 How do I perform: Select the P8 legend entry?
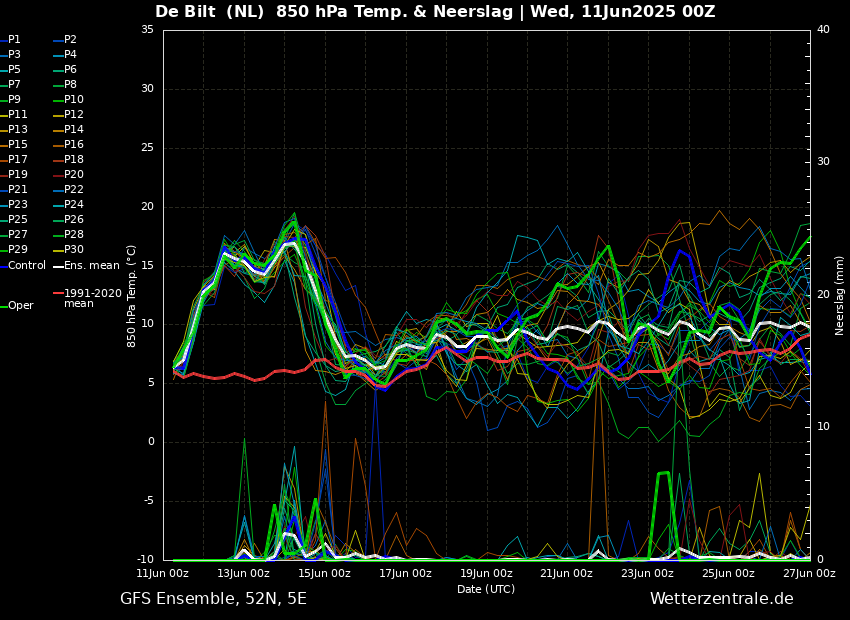(70, 85)
